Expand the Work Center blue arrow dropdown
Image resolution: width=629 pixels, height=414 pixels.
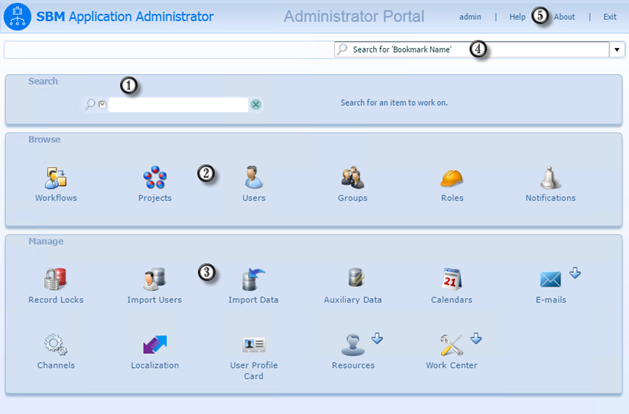(x=476, y=338)
